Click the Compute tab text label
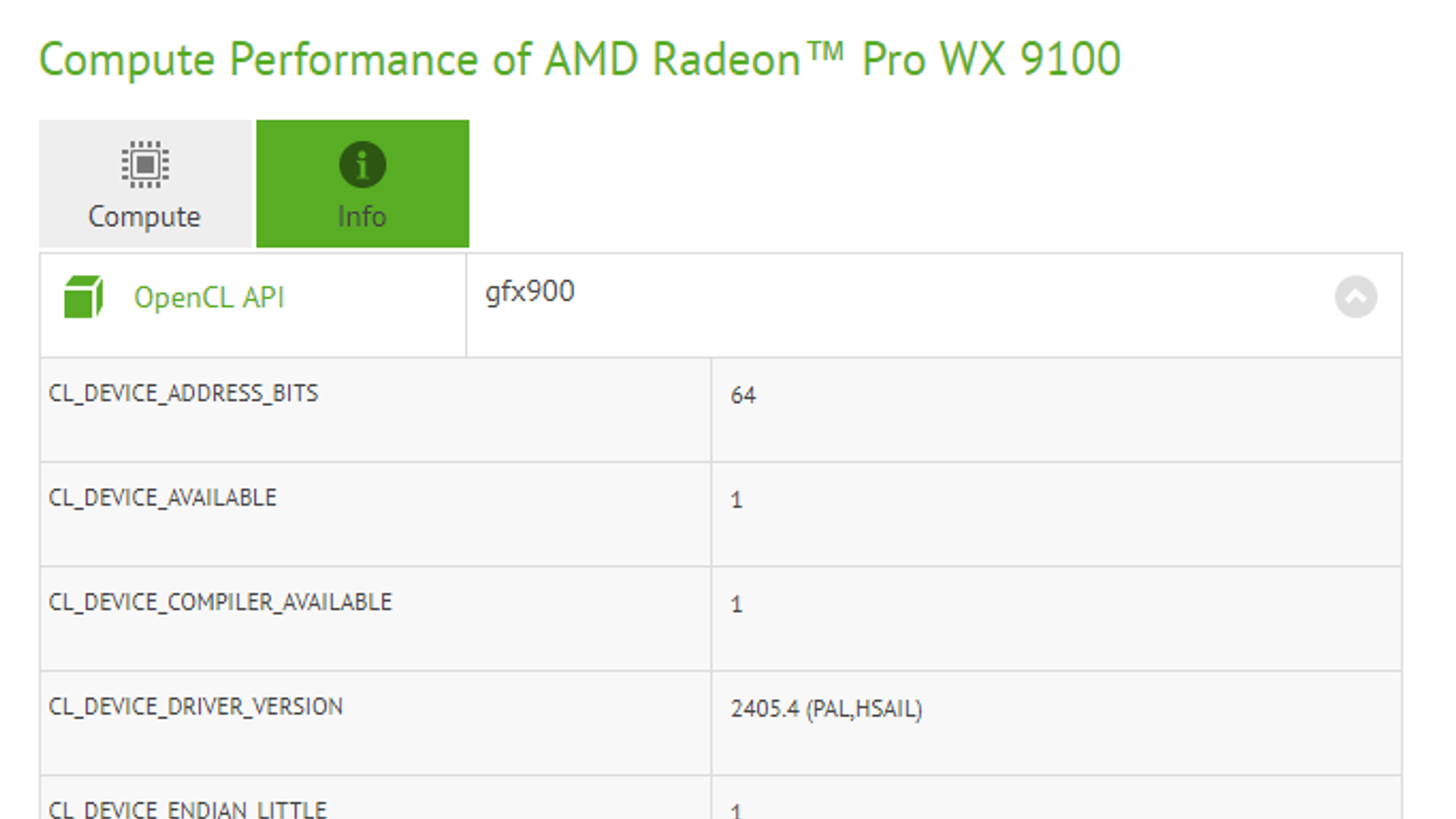 tap(145, 217)
